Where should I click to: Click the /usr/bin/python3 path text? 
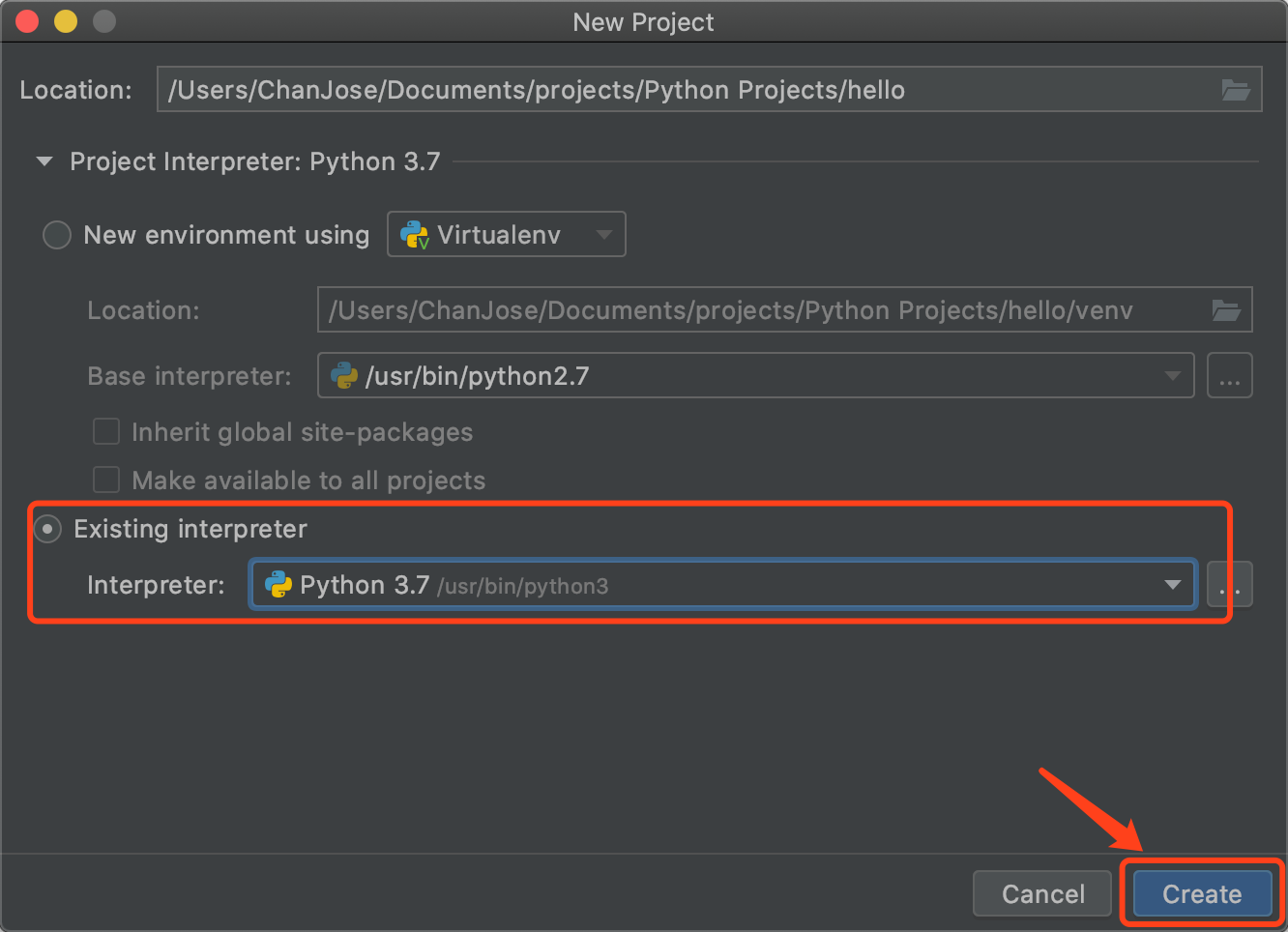click(x=523, y=587)
